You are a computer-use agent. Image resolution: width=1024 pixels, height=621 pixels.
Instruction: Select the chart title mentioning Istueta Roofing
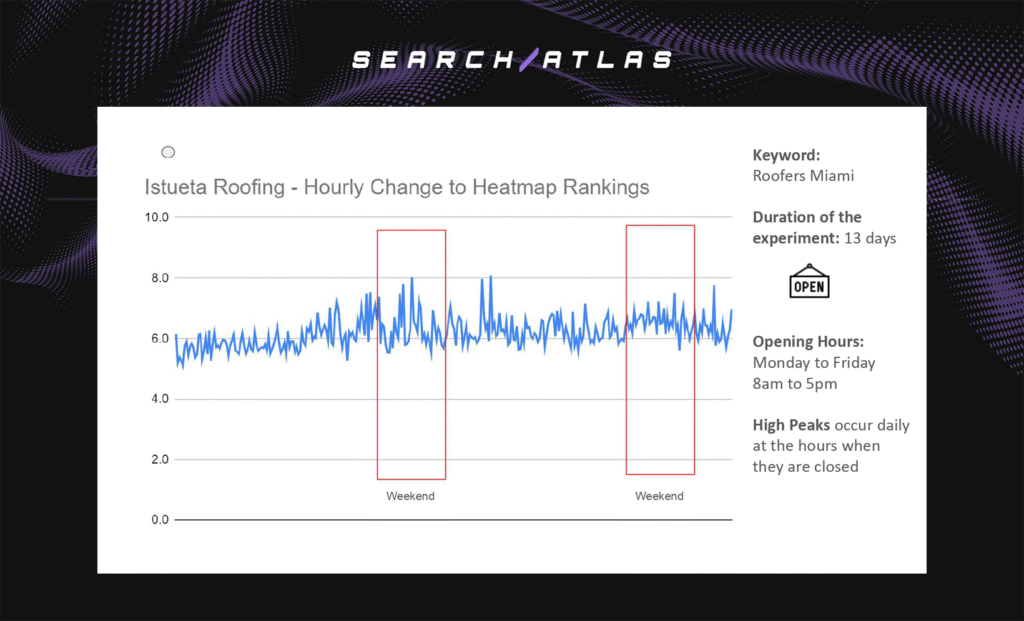(x=396, y=187)
